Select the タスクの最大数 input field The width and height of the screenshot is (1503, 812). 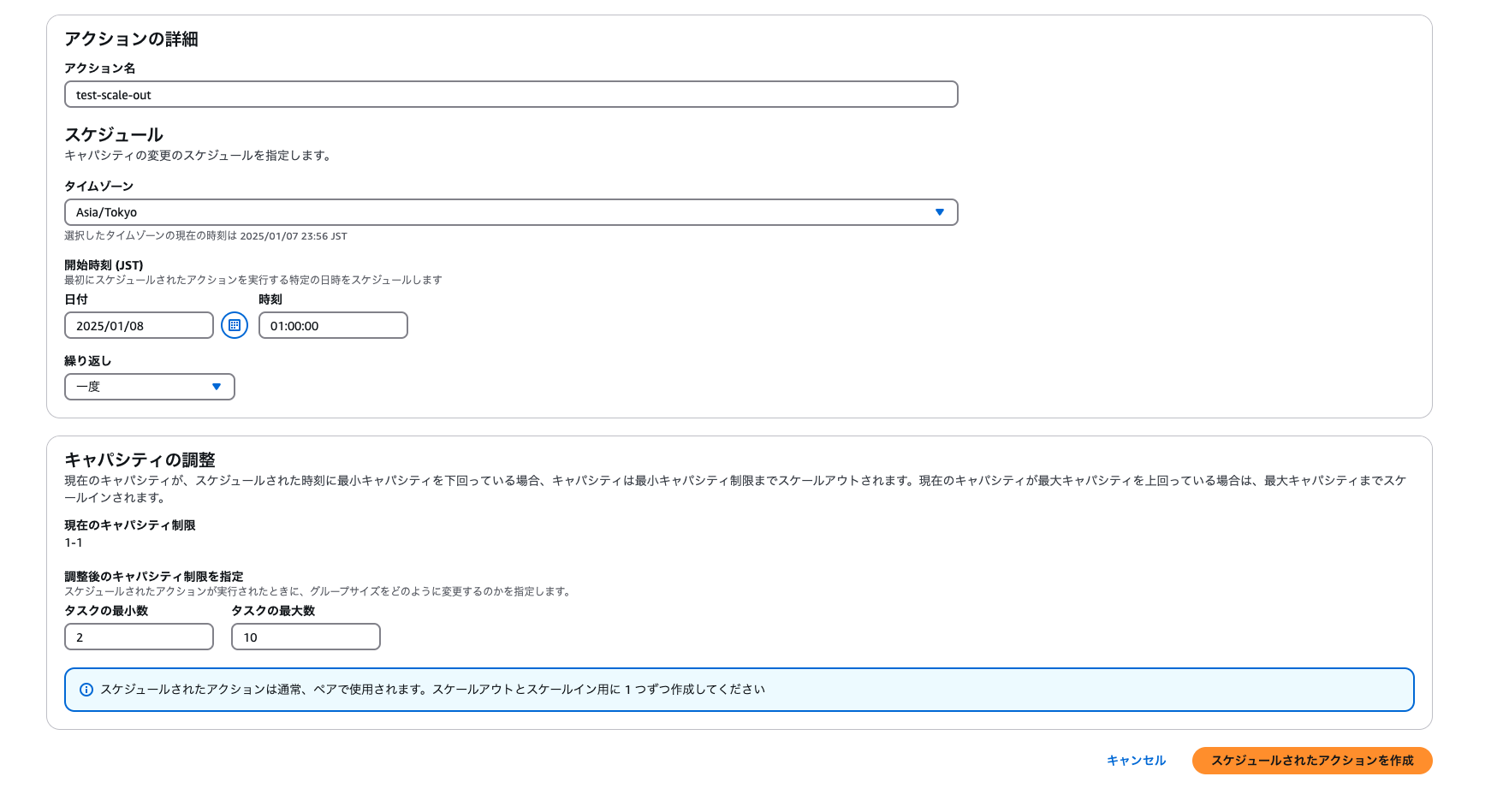(x=306, y=637)
